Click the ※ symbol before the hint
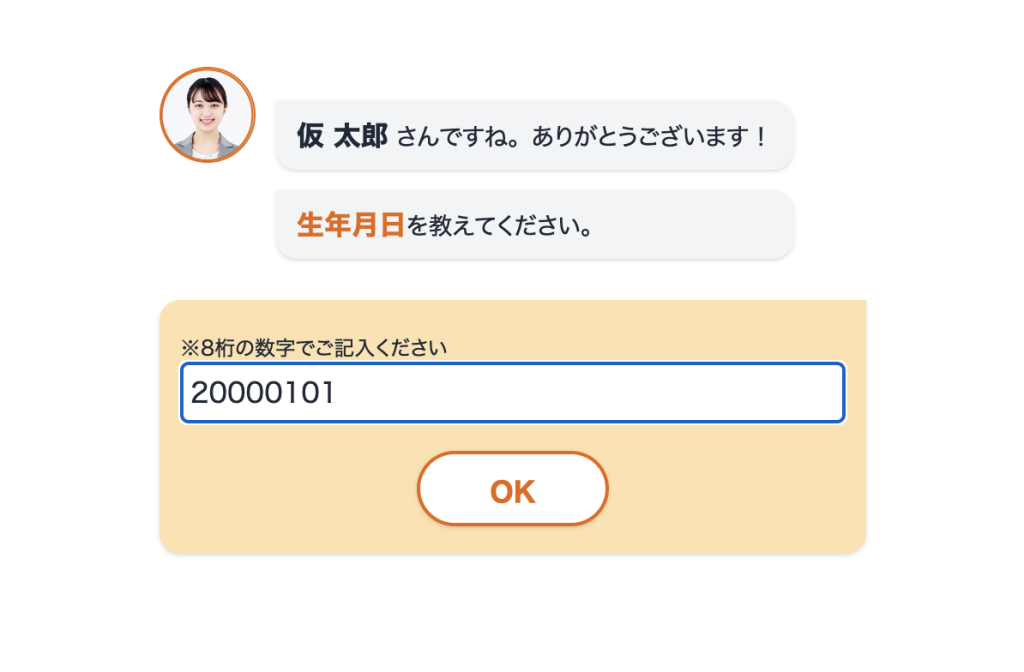The height and width of the screenshot is (672, 1024). click(190, 348)
